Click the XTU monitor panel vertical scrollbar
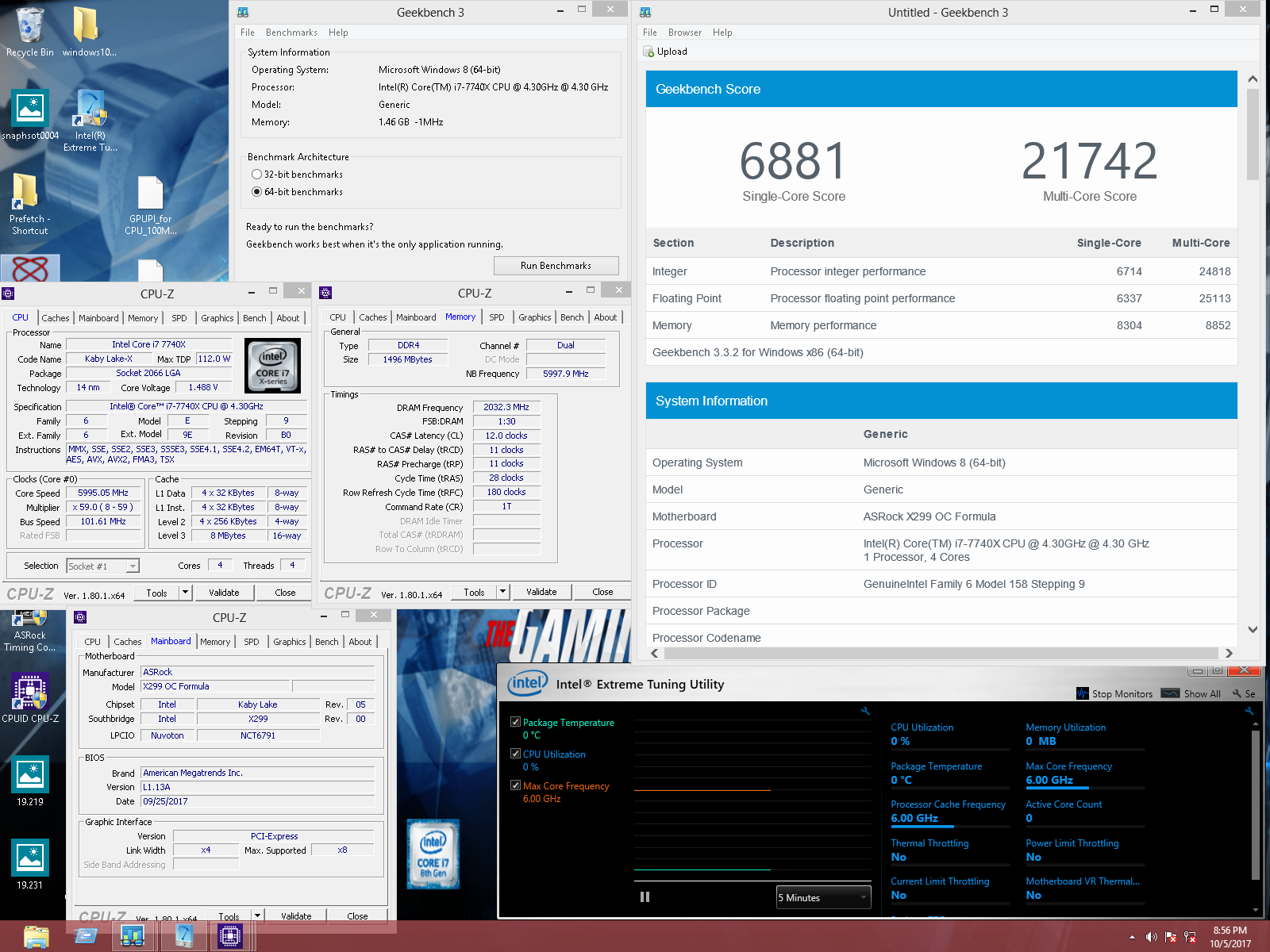The image size is (1270, 952). click(1255, 804)
